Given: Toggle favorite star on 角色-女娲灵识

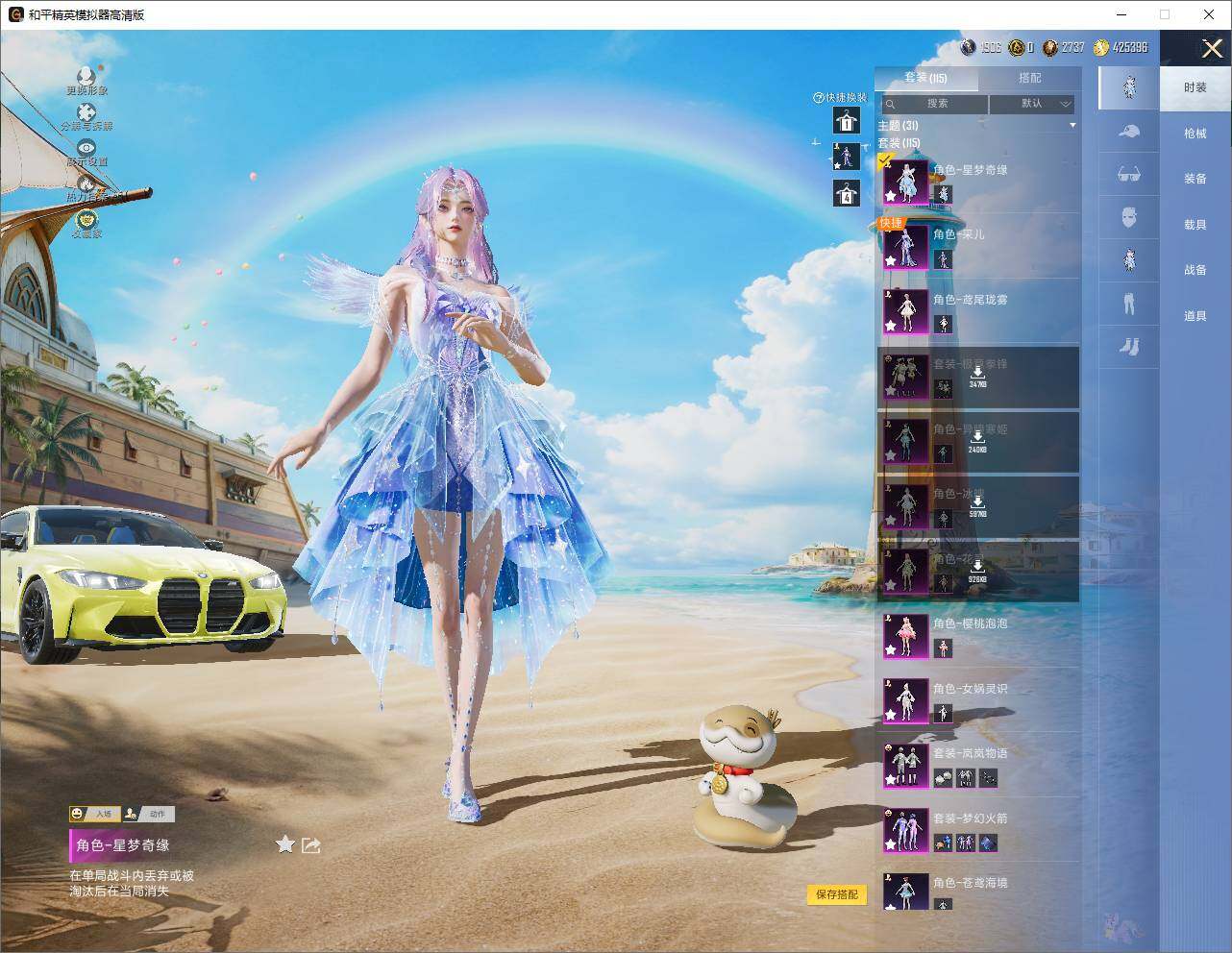Looking at the screenshot, I should click(891, 716).
